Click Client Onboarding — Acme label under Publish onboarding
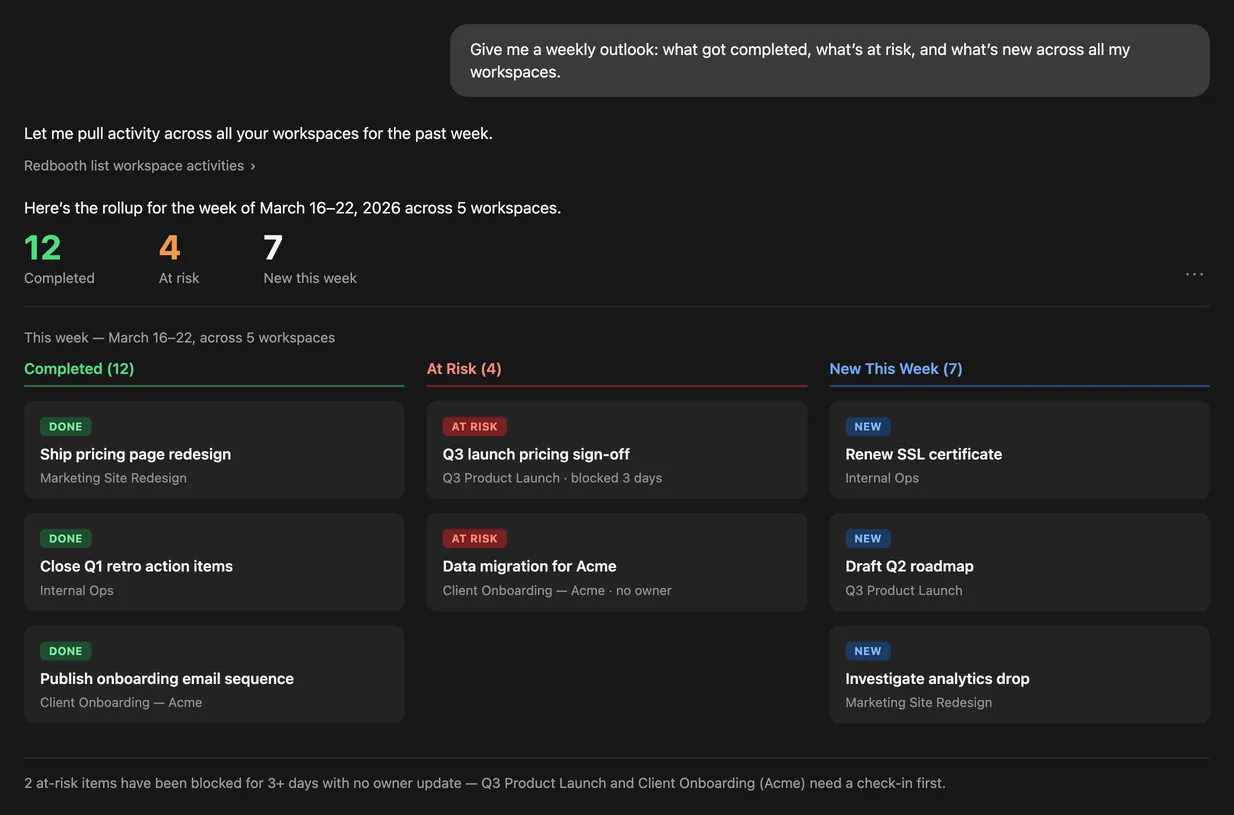1234x815 pixels. [121, 703]
